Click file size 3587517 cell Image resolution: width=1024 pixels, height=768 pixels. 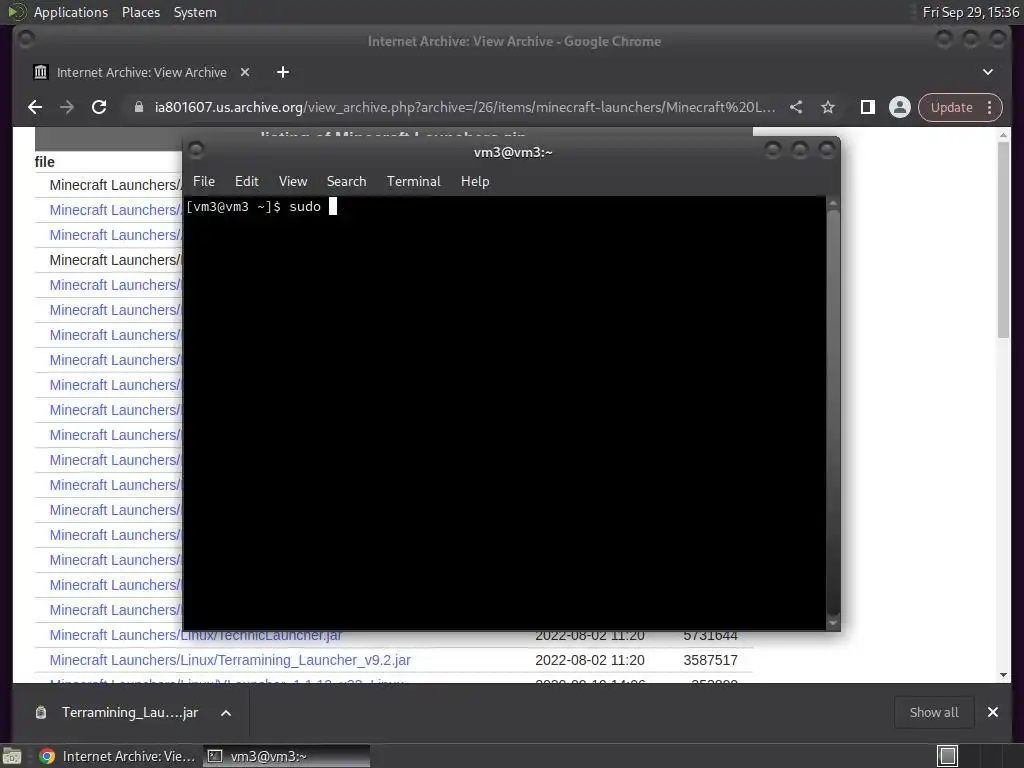(711, 660)
